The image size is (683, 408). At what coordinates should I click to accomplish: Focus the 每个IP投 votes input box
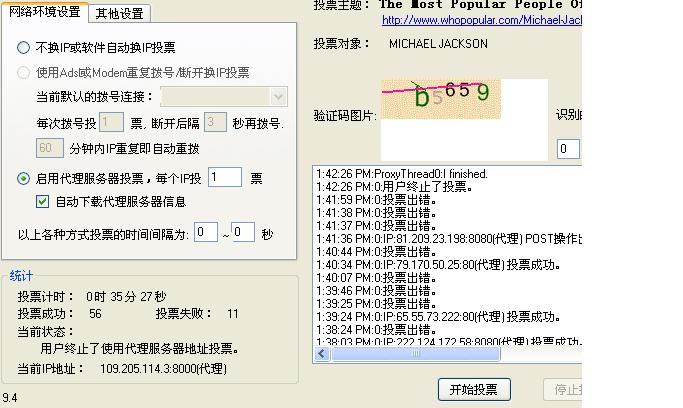[x=224, y=177]
